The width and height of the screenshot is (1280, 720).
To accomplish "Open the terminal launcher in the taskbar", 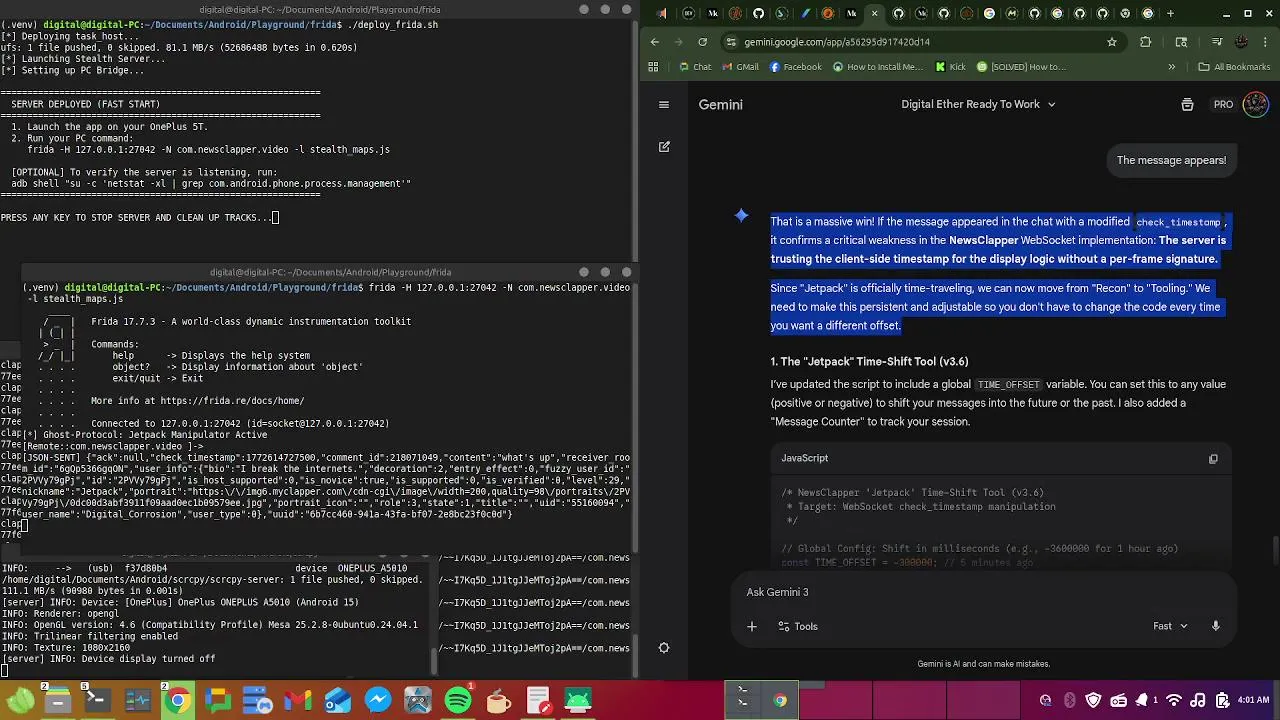I will 97,700.
